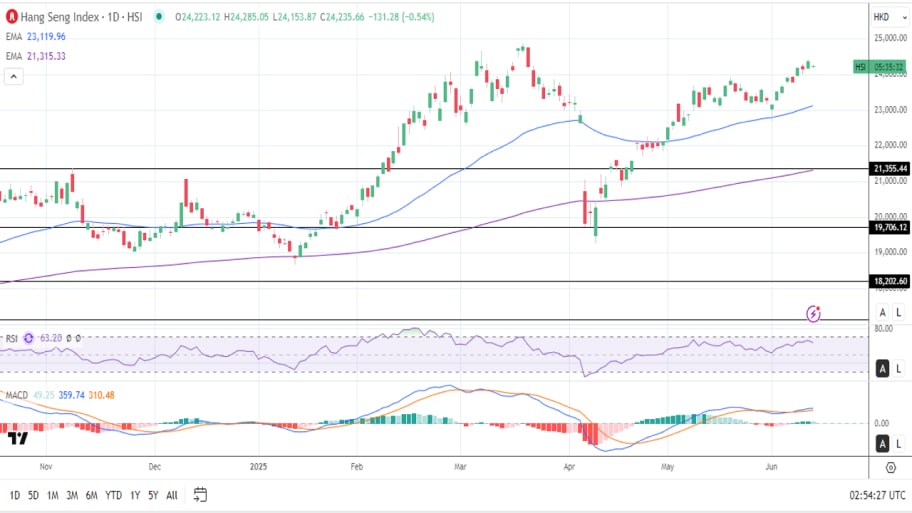The image size is (912, 513).
Task: Select the 5D time range
Action: tap(33, 495)
